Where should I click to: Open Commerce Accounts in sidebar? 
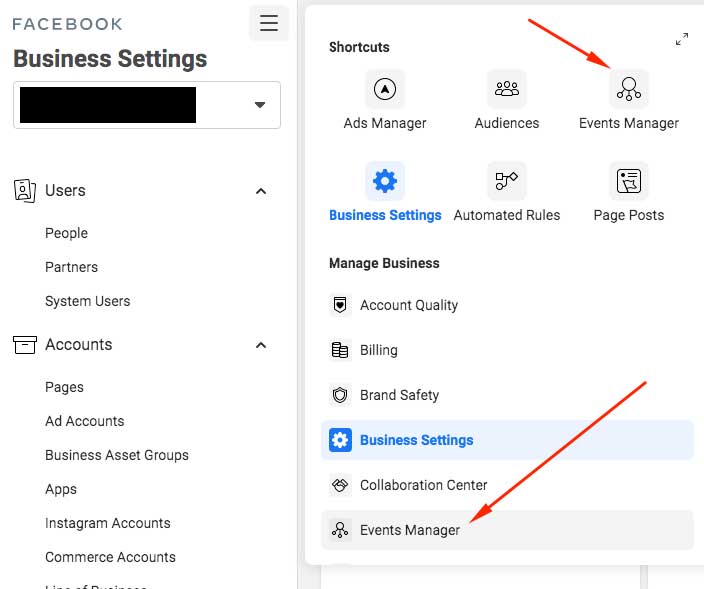(x=110, y=557)
